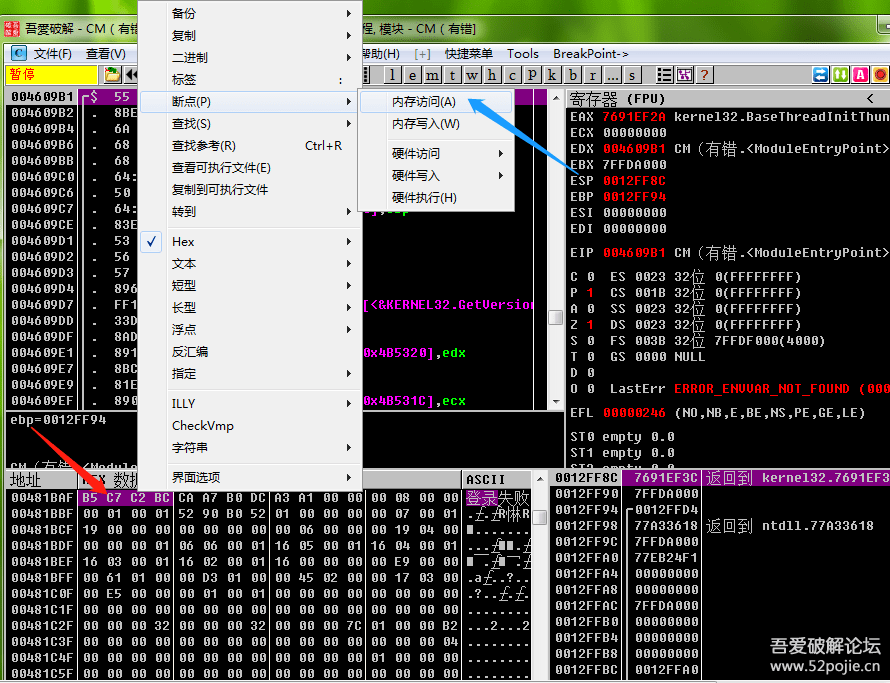Click the disassembly pane vertical scrollbar thumb
The image size is (890, 683).
click(x=555, y=318)
